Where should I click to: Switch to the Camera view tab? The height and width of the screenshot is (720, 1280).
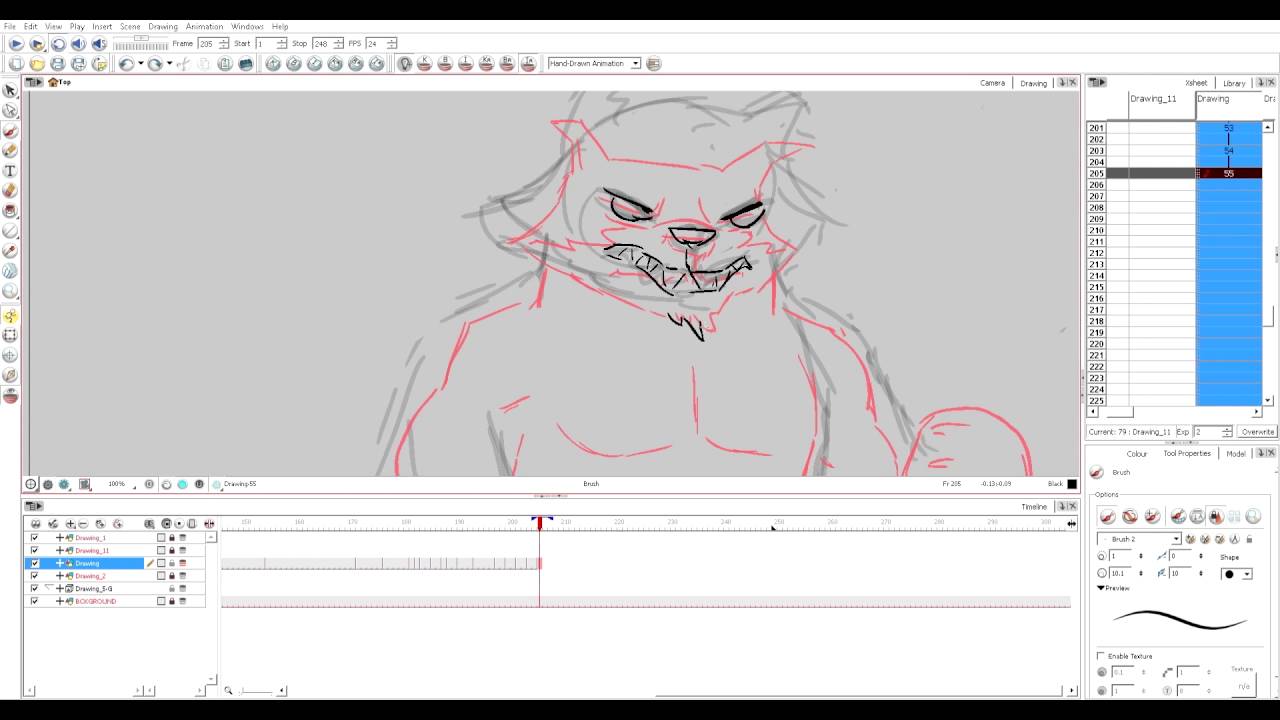992,83
